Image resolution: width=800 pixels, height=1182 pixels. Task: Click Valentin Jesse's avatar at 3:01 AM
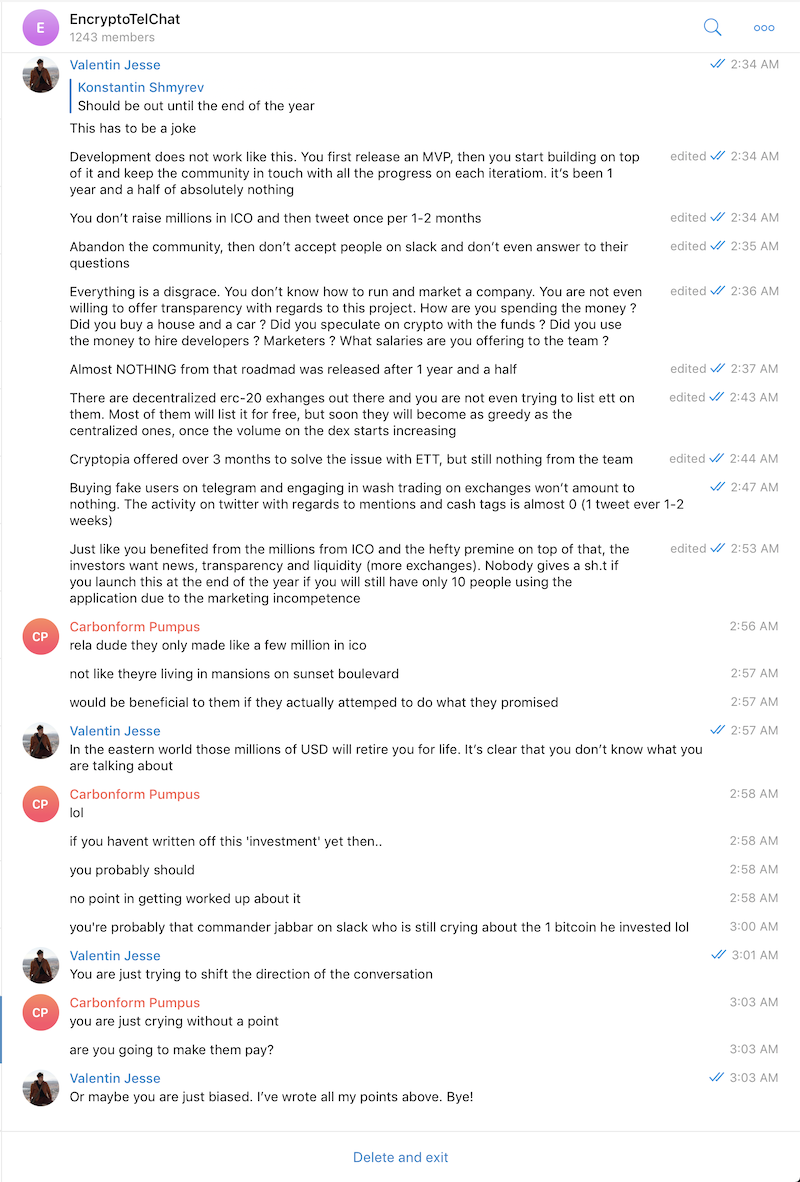pos(41,965)
